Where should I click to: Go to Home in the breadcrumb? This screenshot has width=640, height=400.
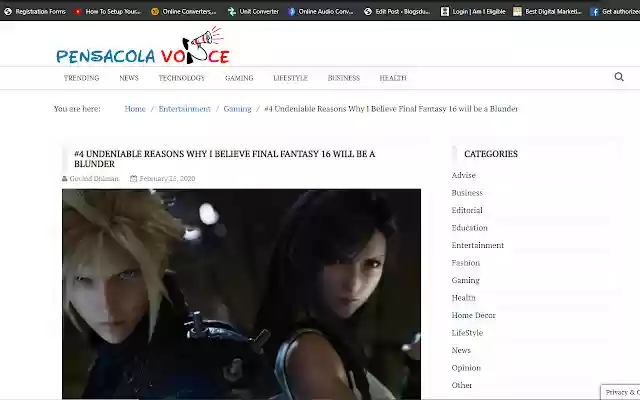[x=135, y=109]
